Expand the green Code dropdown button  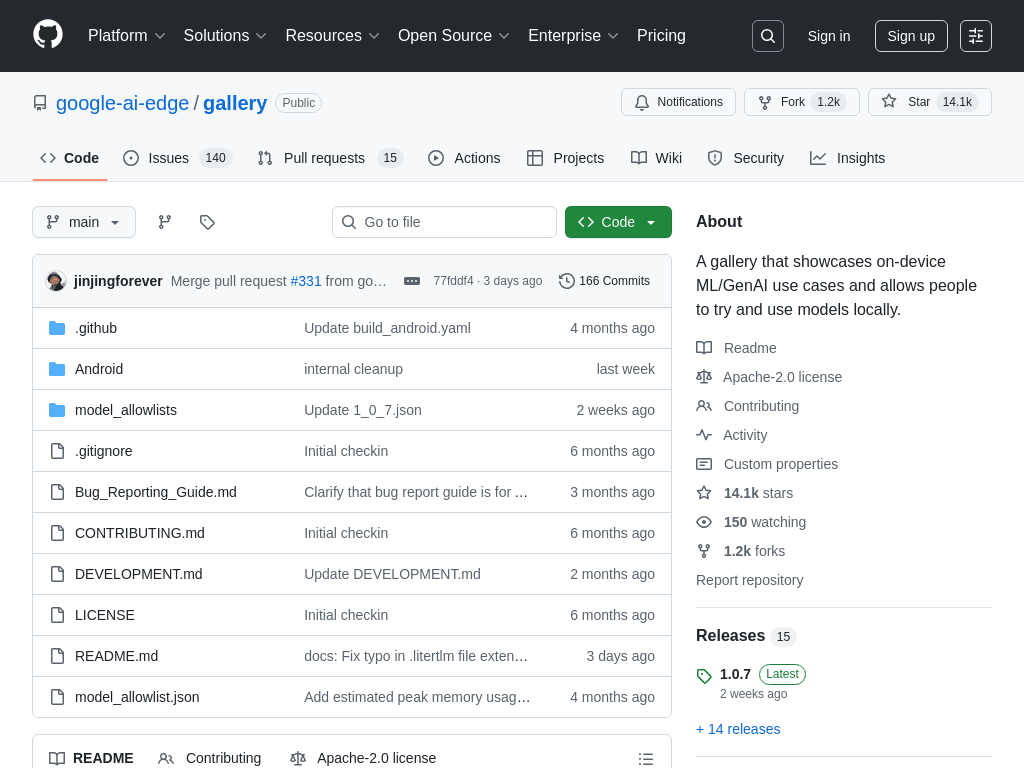click(x=618, y=222)
